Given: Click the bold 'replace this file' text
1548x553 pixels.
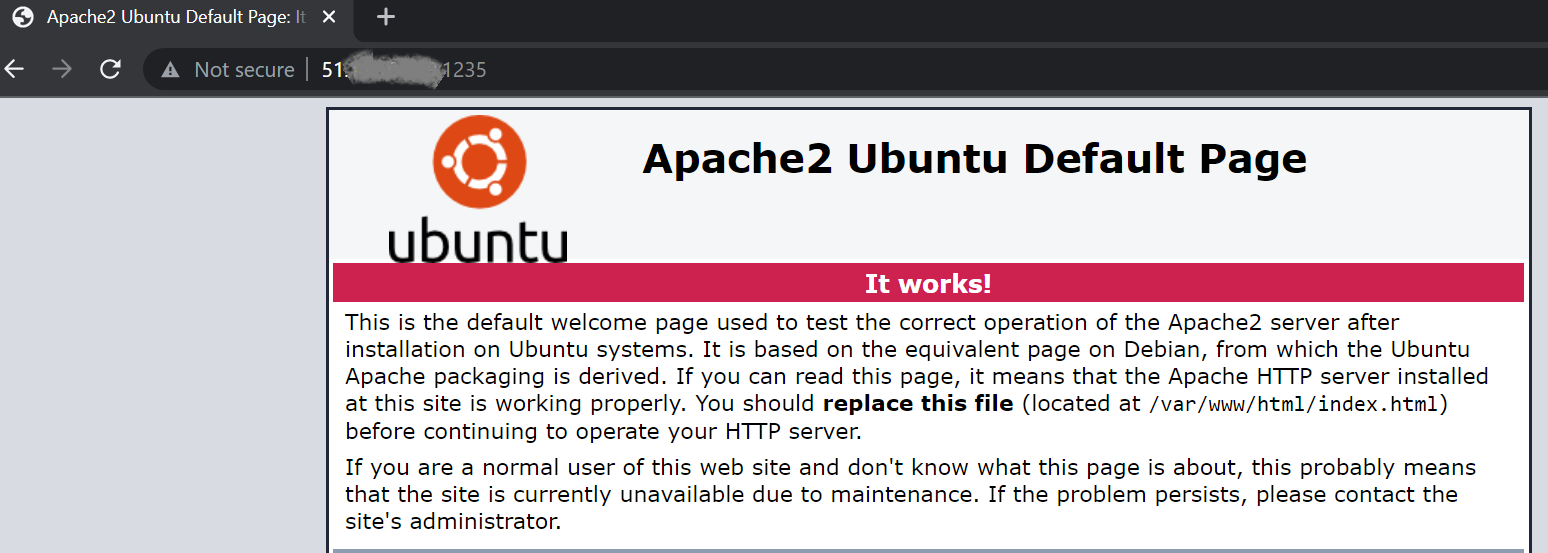Looking at the screenshot, I should click(918, 404).
